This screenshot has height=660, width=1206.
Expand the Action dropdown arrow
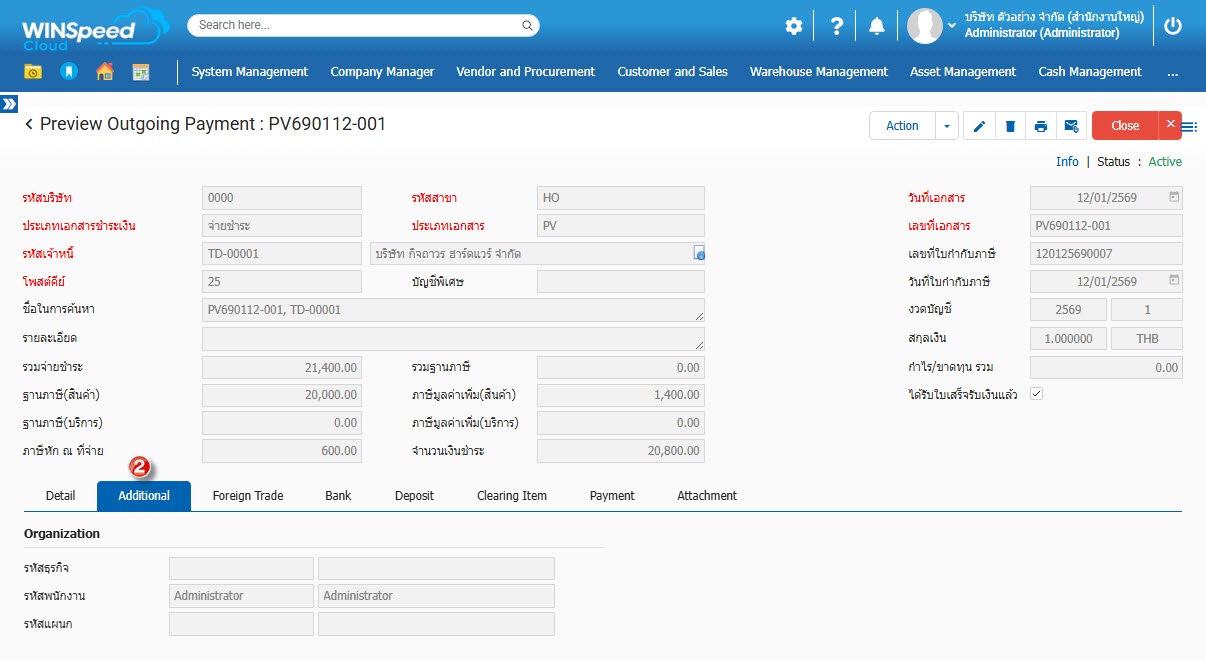coord(947,126)
